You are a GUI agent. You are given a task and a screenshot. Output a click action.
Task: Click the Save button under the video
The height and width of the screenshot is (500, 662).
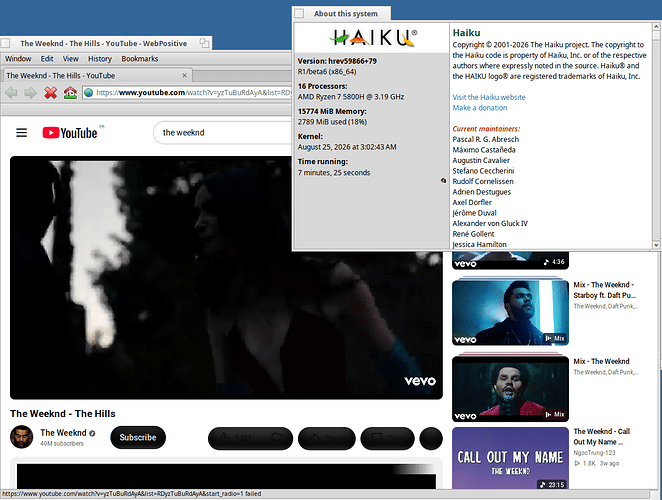click(x=387, y=438)
